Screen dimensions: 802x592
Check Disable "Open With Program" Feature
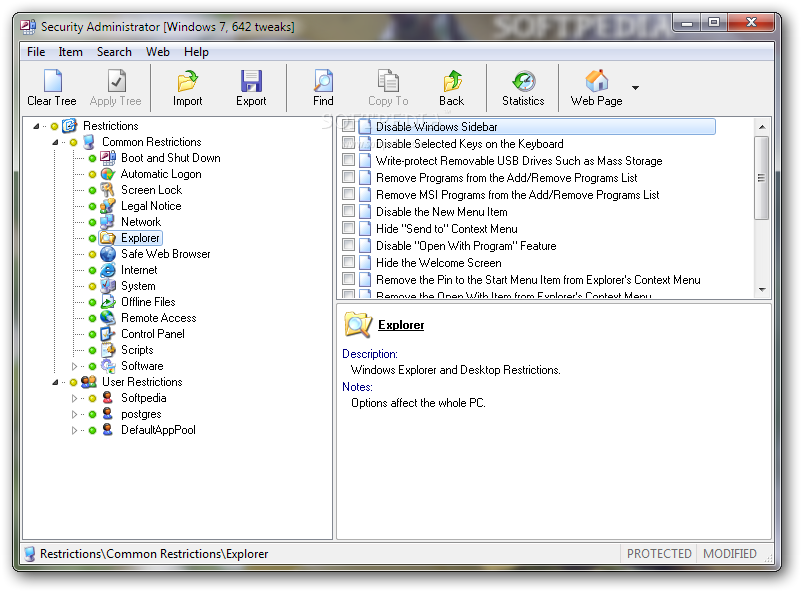point(348,244)
